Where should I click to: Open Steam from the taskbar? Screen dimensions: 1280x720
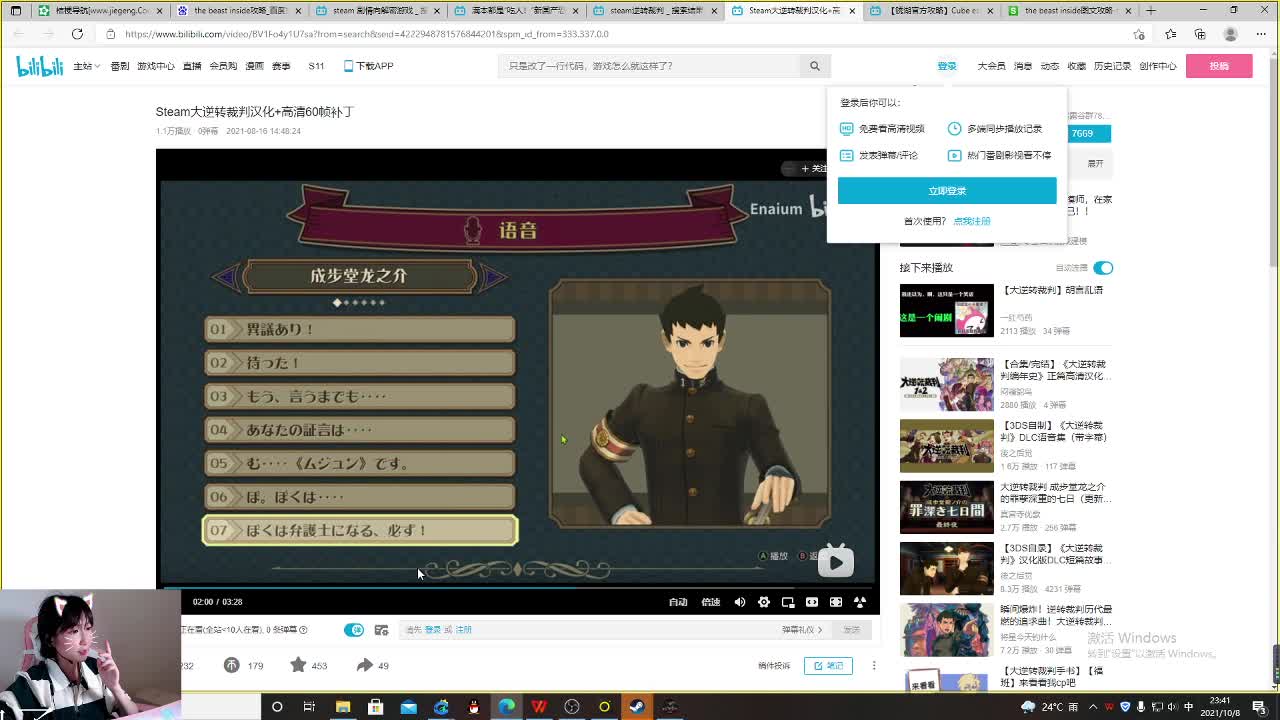tap(637, 707)
